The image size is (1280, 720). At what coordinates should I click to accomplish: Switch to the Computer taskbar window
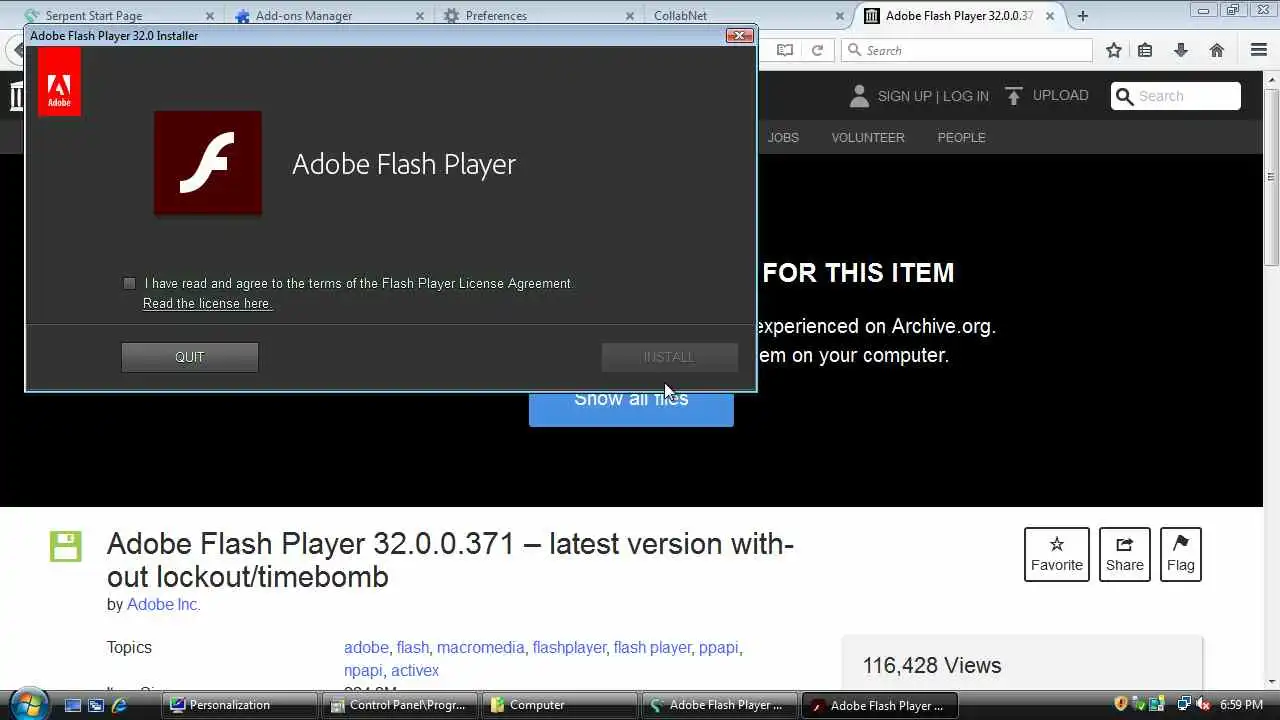(x=560, y=705)
